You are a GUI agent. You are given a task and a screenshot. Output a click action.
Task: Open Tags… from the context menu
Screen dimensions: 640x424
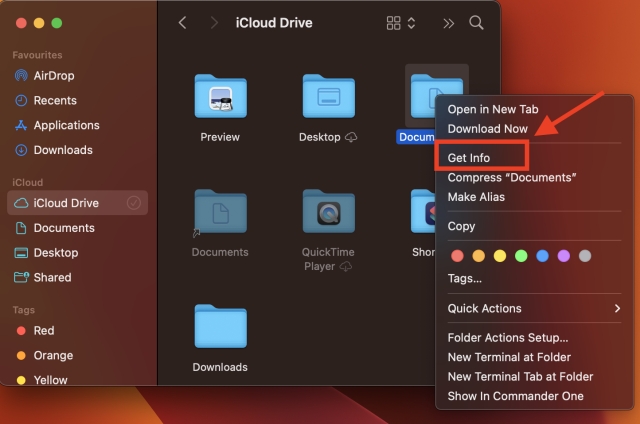(534, 279)
